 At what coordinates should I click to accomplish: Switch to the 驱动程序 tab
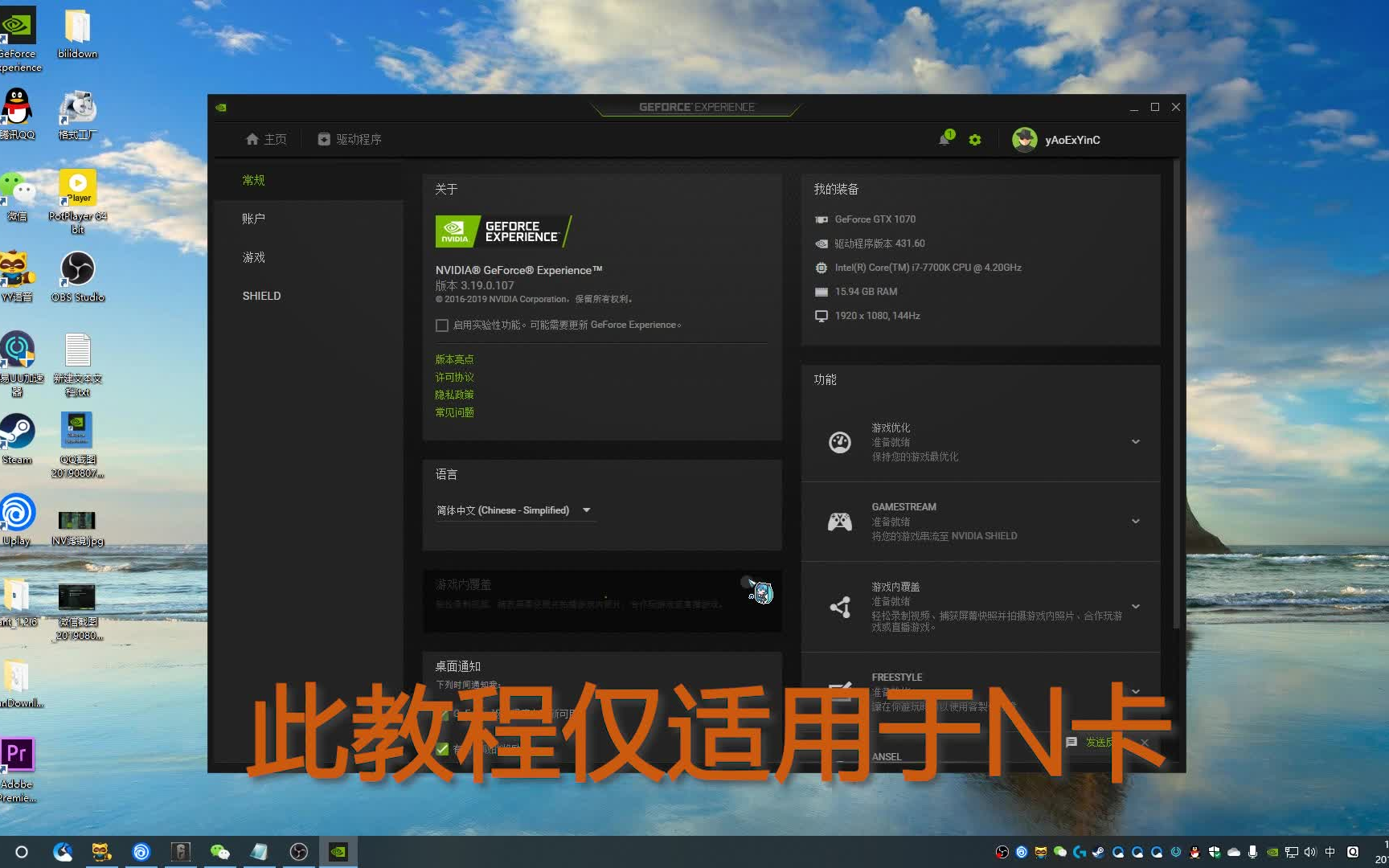(349, 138)
